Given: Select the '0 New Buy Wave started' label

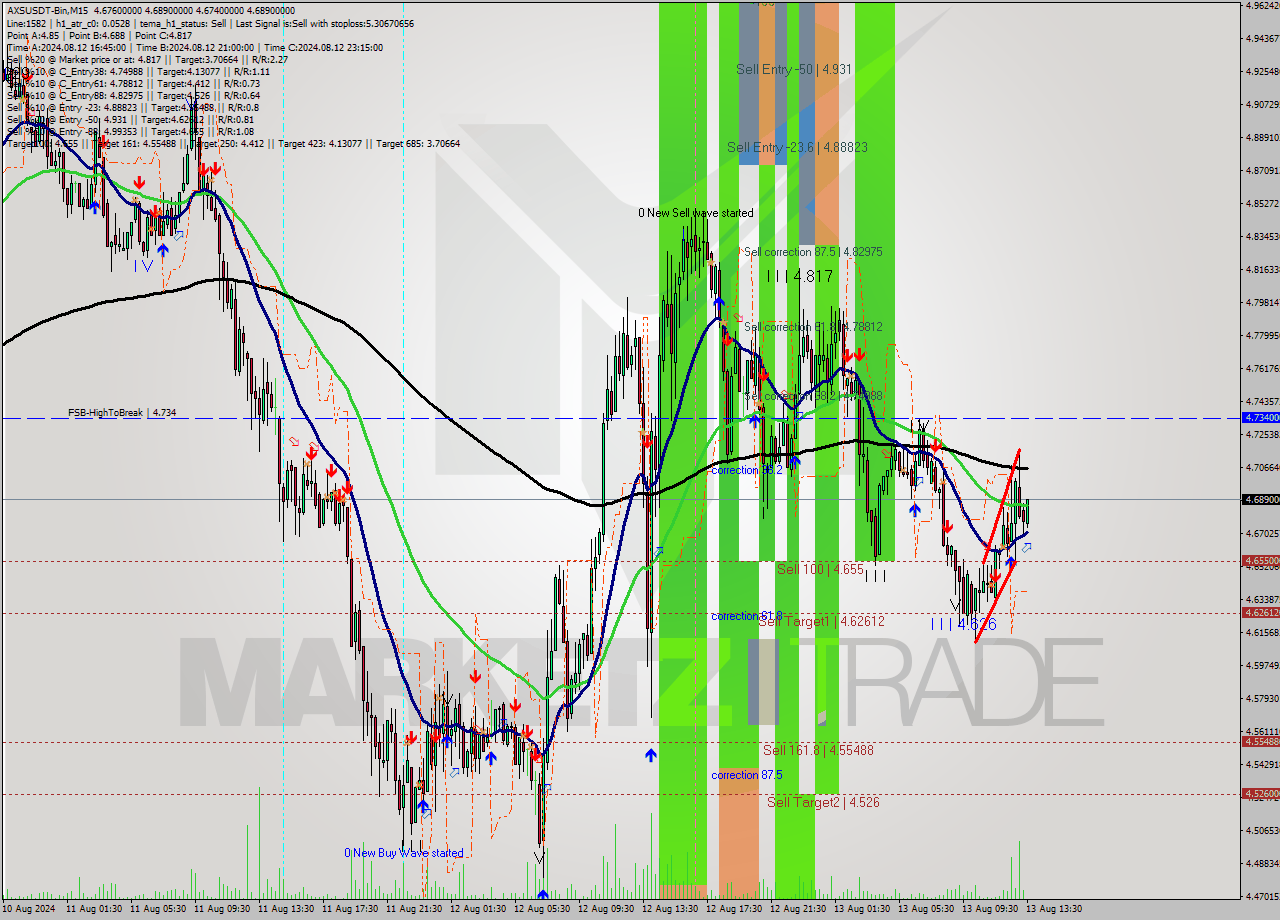Looking at the screenshot, I should click(x=404, y=853).
